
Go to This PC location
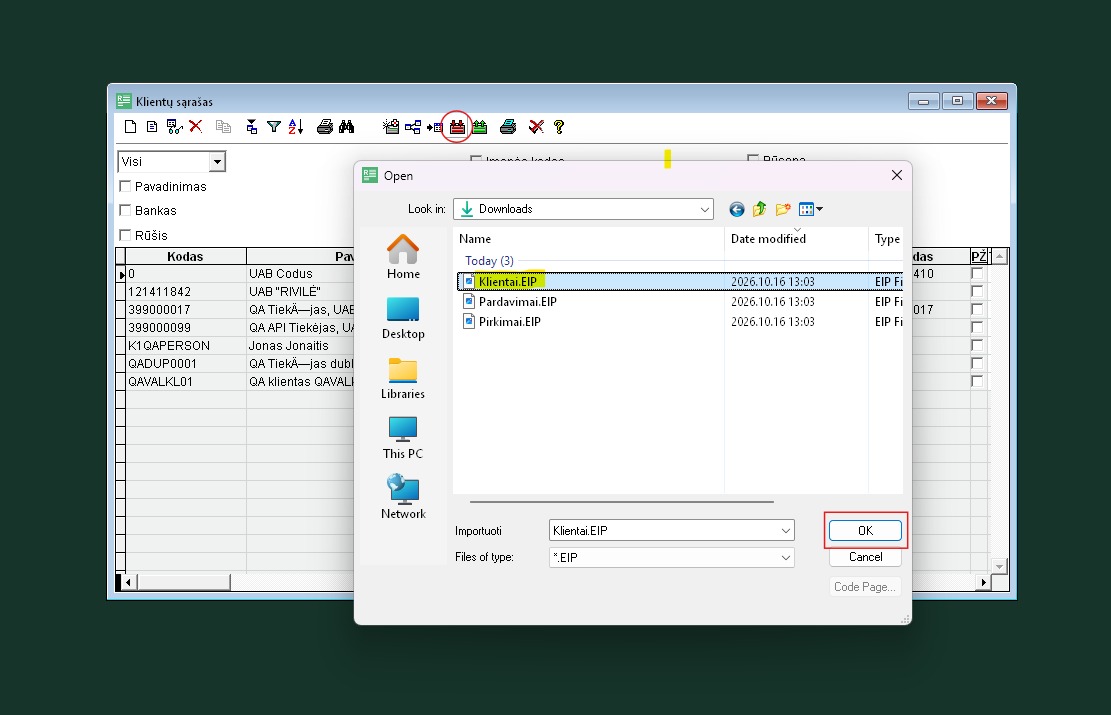coord(403,438)
